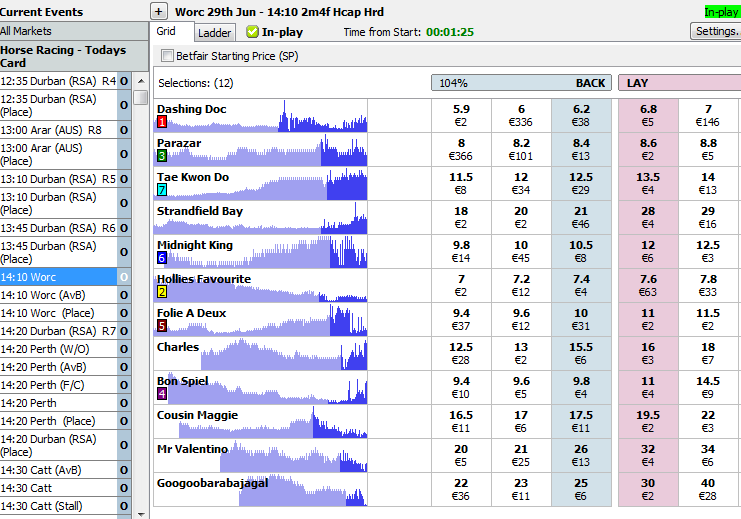Click the event list scroll-down arrow
This screenshot has width=741, height=519.
(141, 514)
